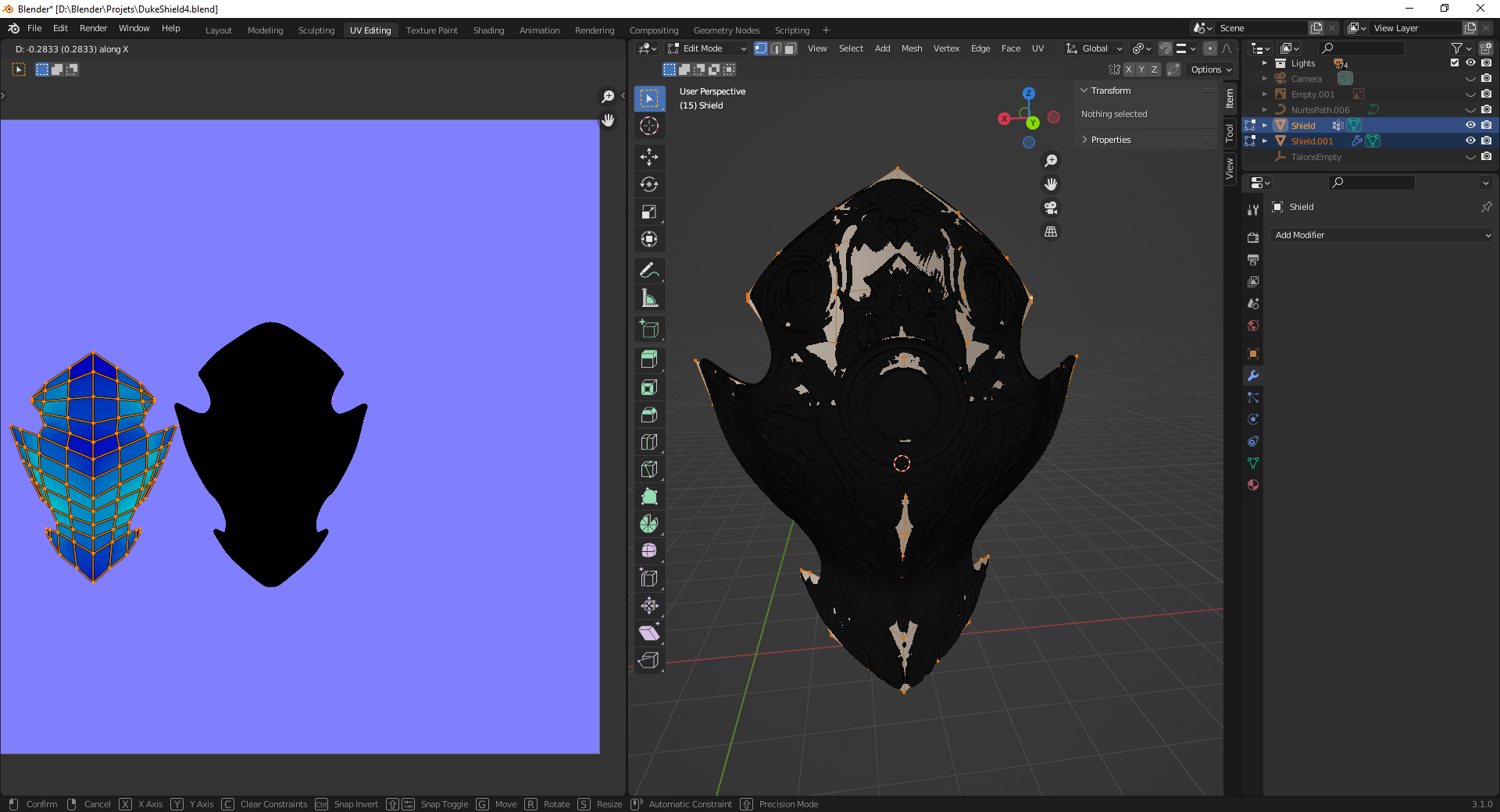Toggle Lights collection exclude checkbox
The height and width of the screenshot is (812, 1500).
1455,63
